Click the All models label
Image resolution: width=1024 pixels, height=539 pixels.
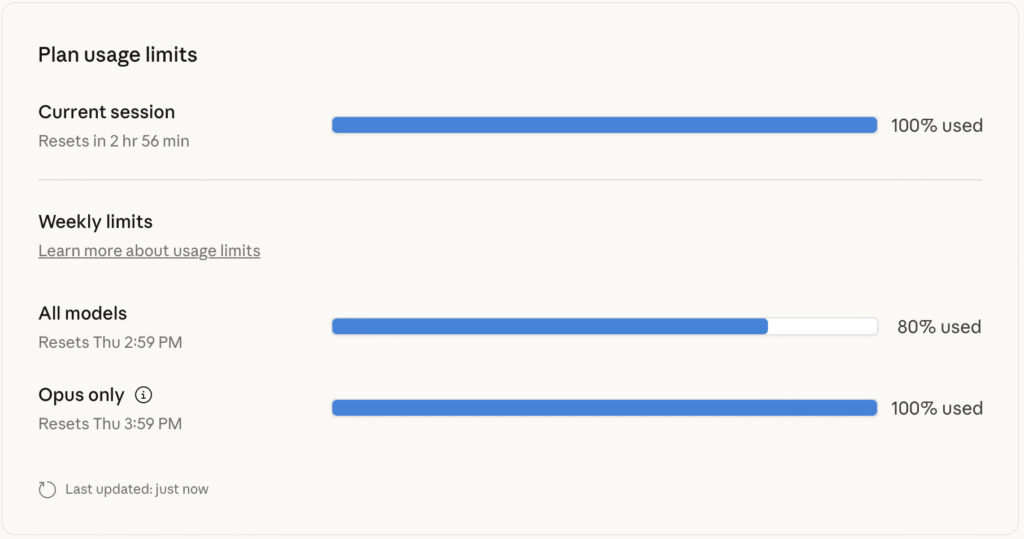83,314
